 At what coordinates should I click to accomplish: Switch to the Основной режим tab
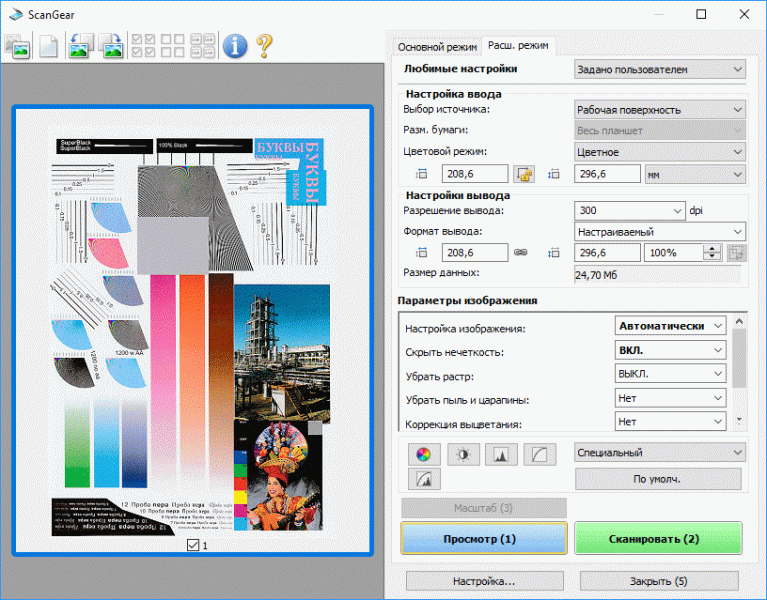tap(435, 47)
